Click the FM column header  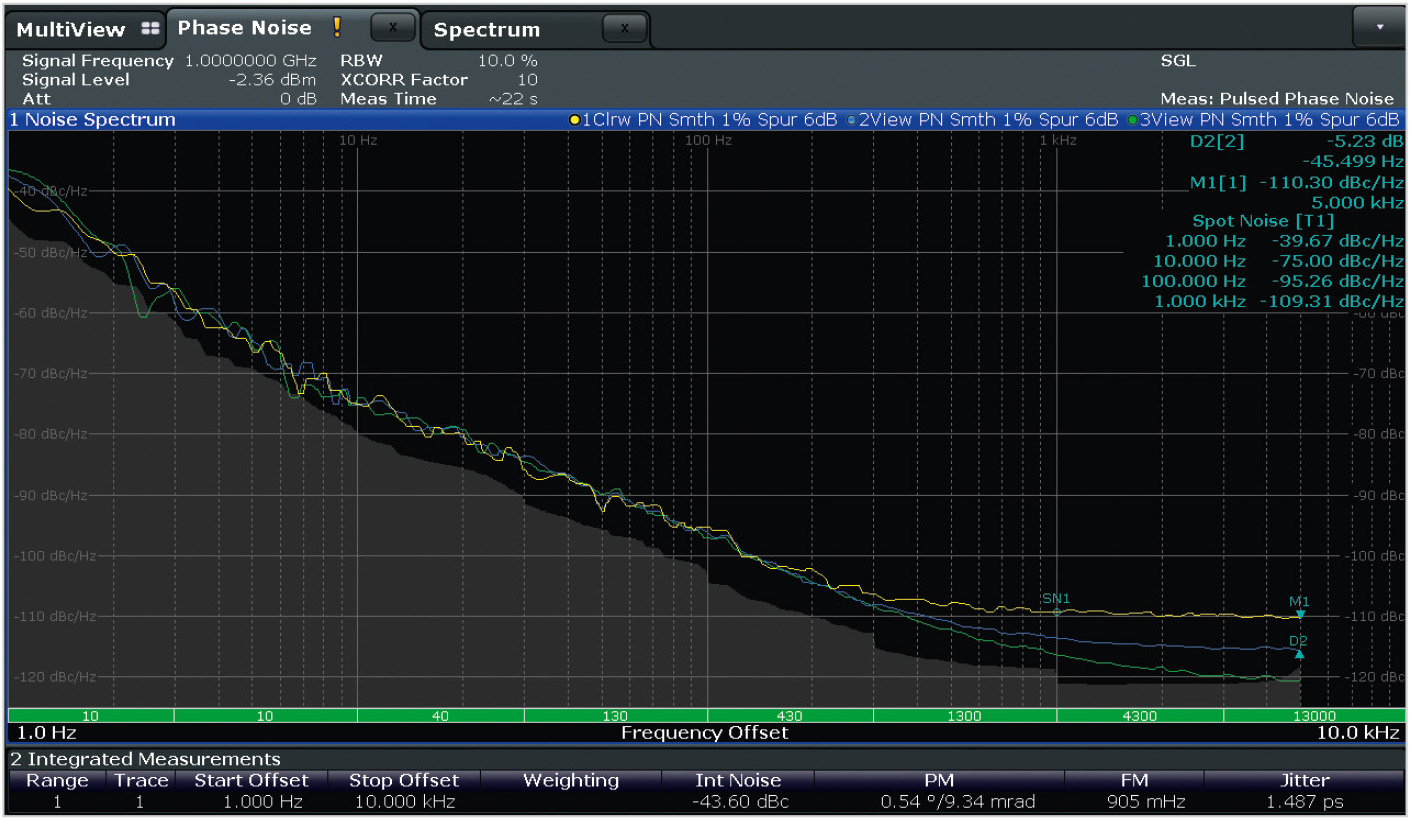pos(1135,781)
